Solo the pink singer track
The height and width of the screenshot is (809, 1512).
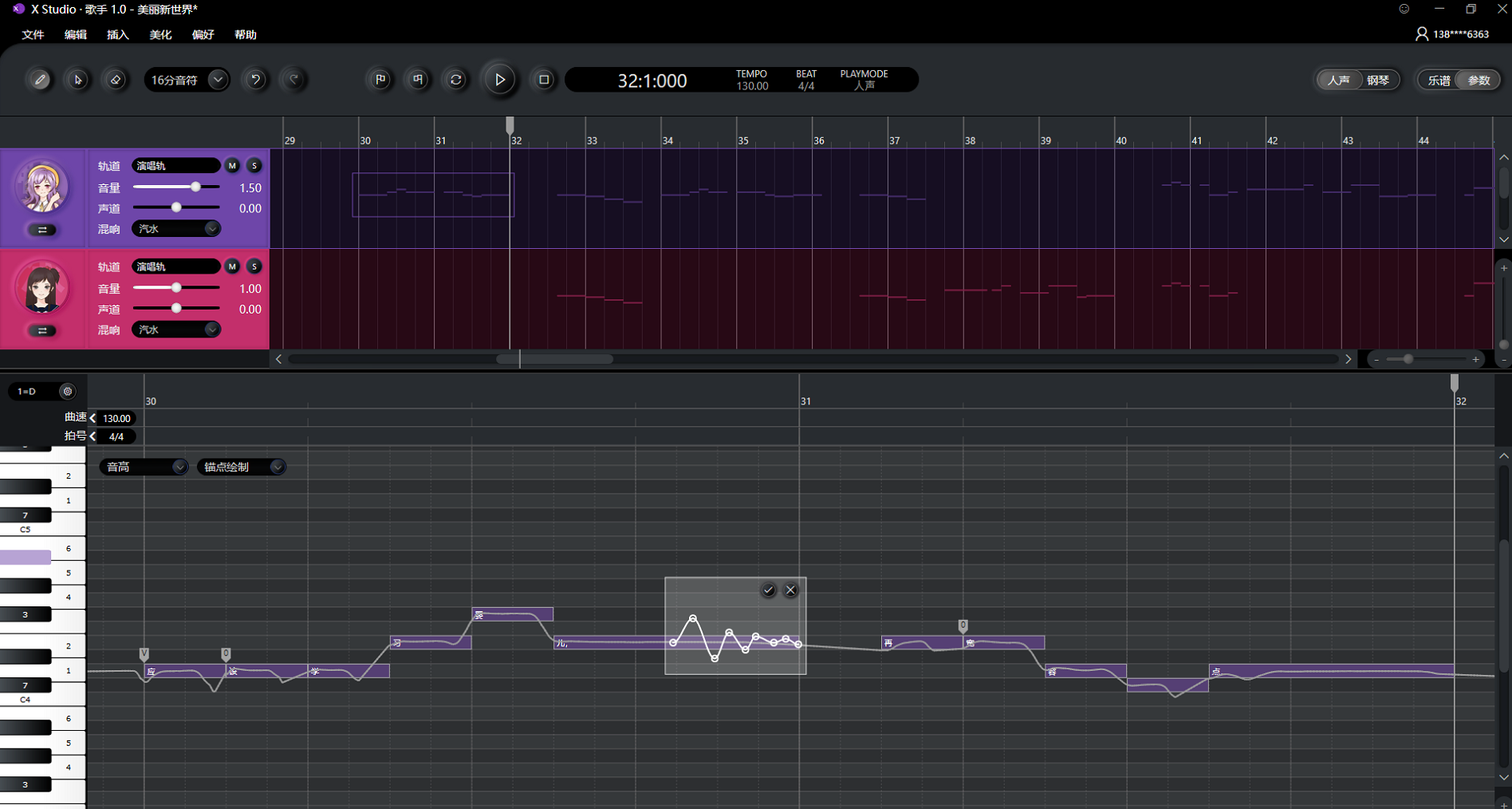254,266
